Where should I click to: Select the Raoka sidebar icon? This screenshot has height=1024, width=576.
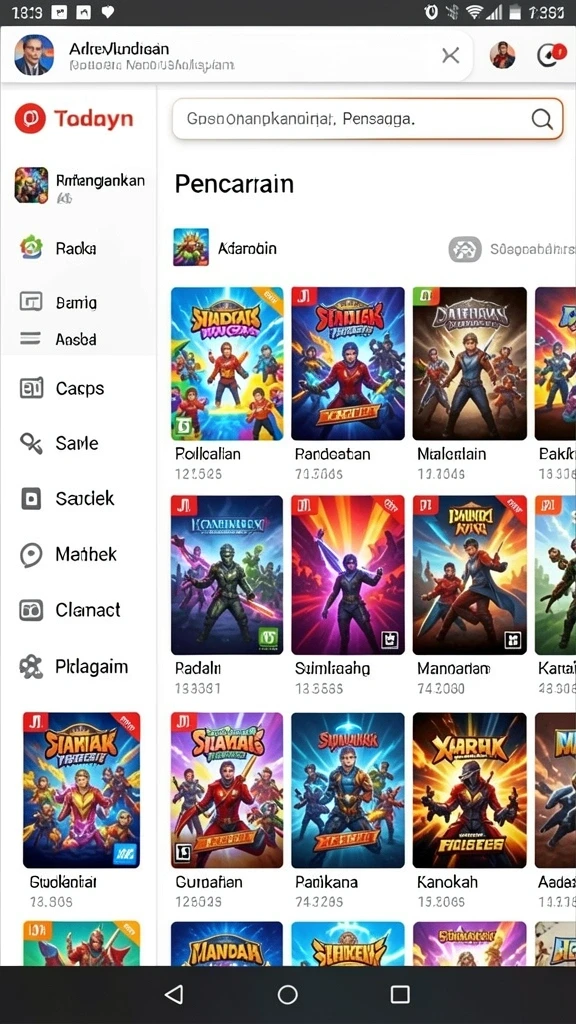coord(31,248)
